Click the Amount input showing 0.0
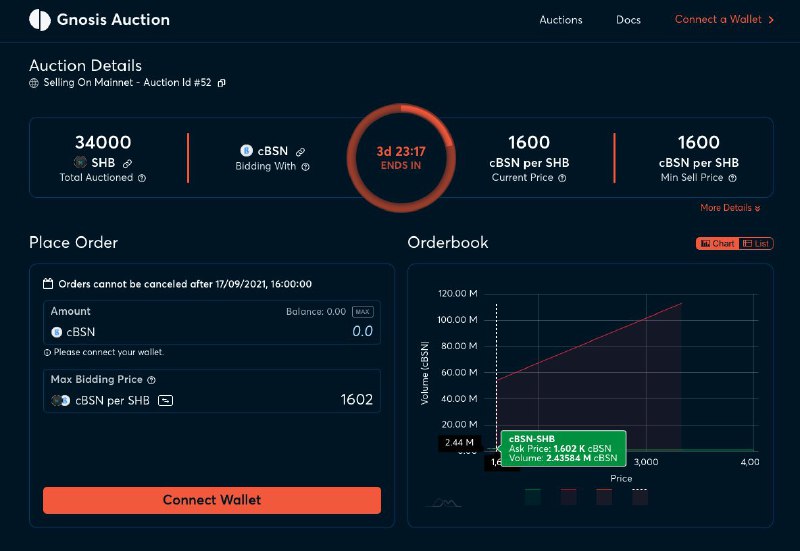Viewport: 800px width, 551px height. 362,332
